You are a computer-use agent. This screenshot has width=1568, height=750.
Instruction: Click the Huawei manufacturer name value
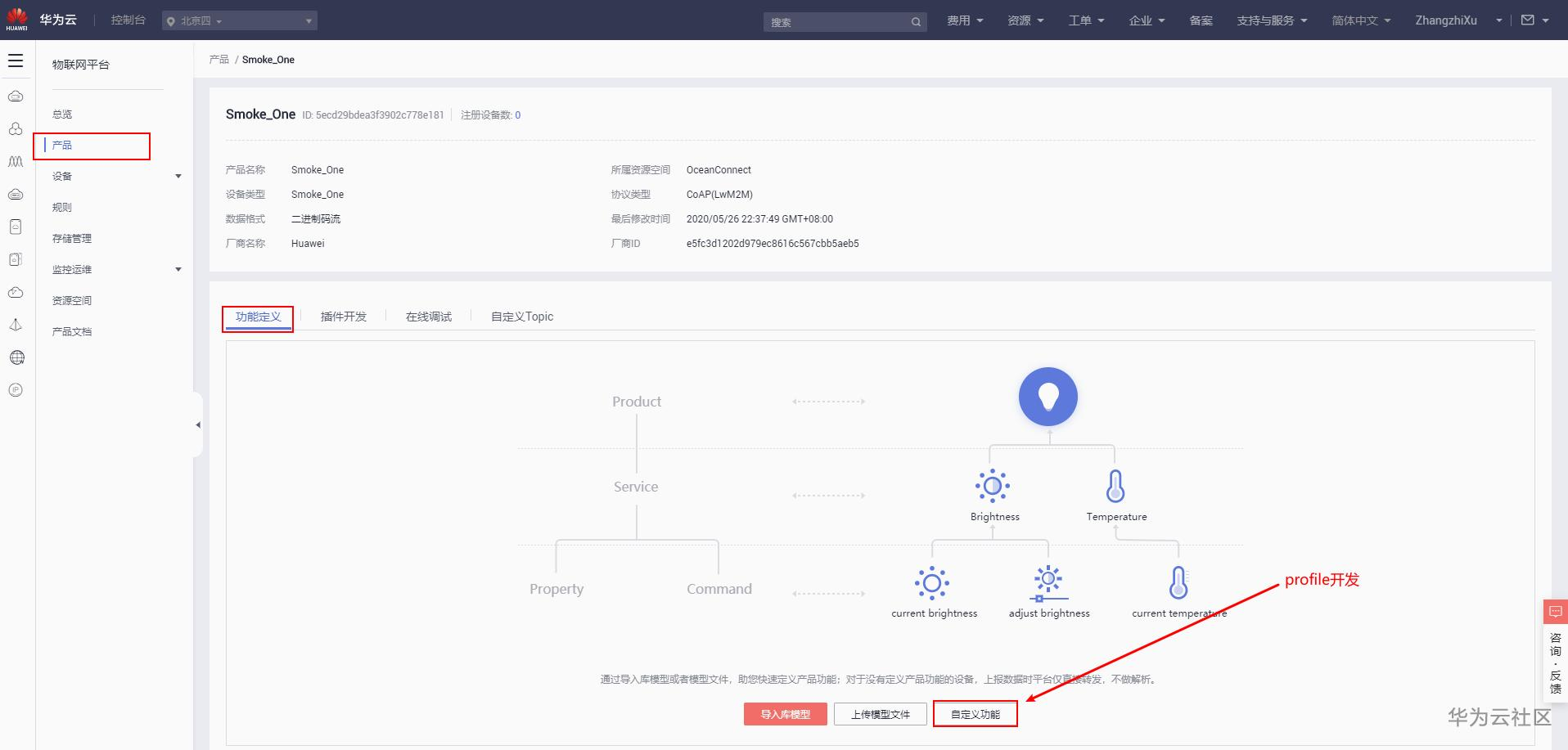click(308, 244)
